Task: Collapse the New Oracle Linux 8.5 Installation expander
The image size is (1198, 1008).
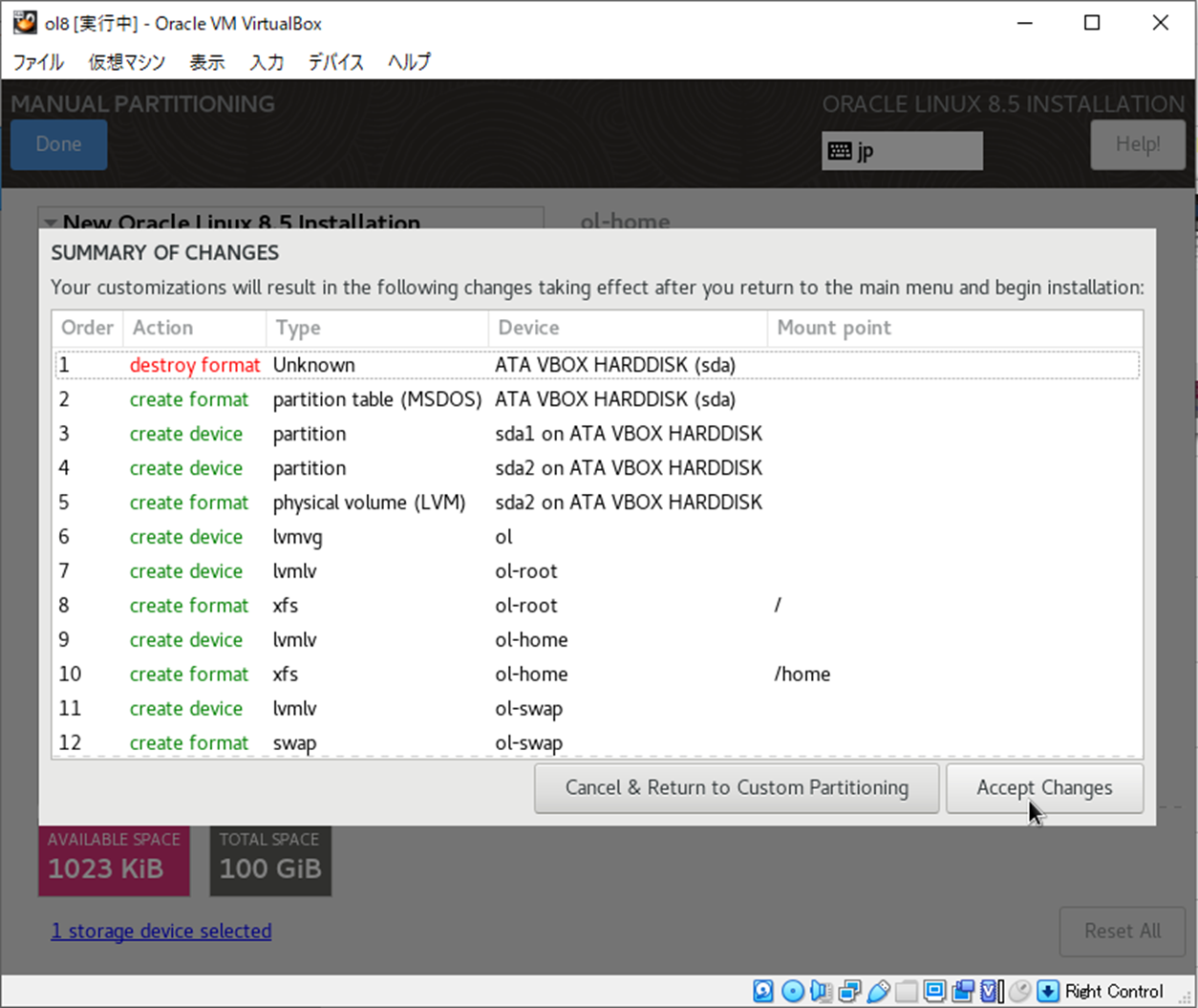Action: click(50, 223)
